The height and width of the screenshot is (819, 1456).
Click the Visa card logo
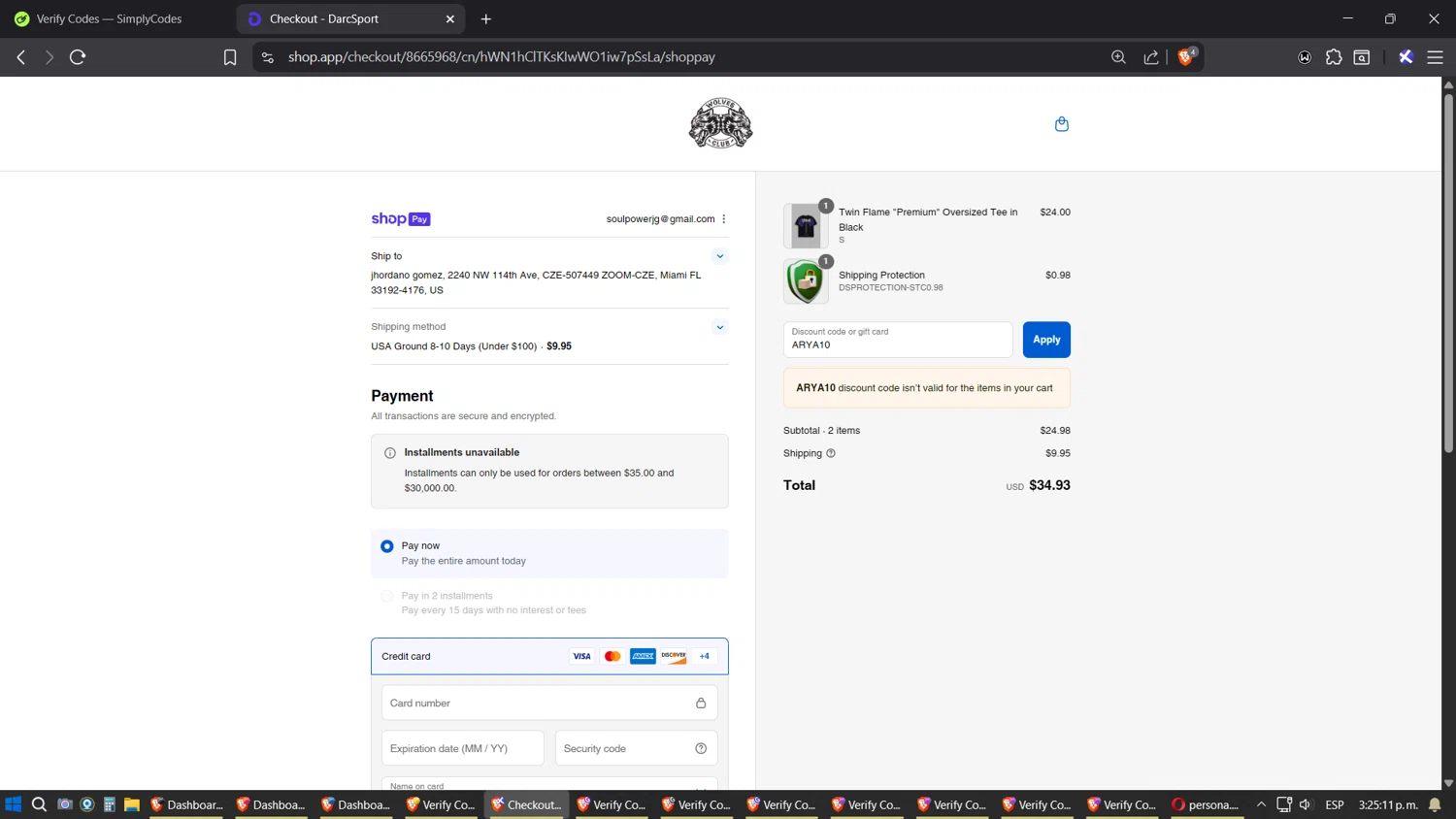click(x=581, y=657)
